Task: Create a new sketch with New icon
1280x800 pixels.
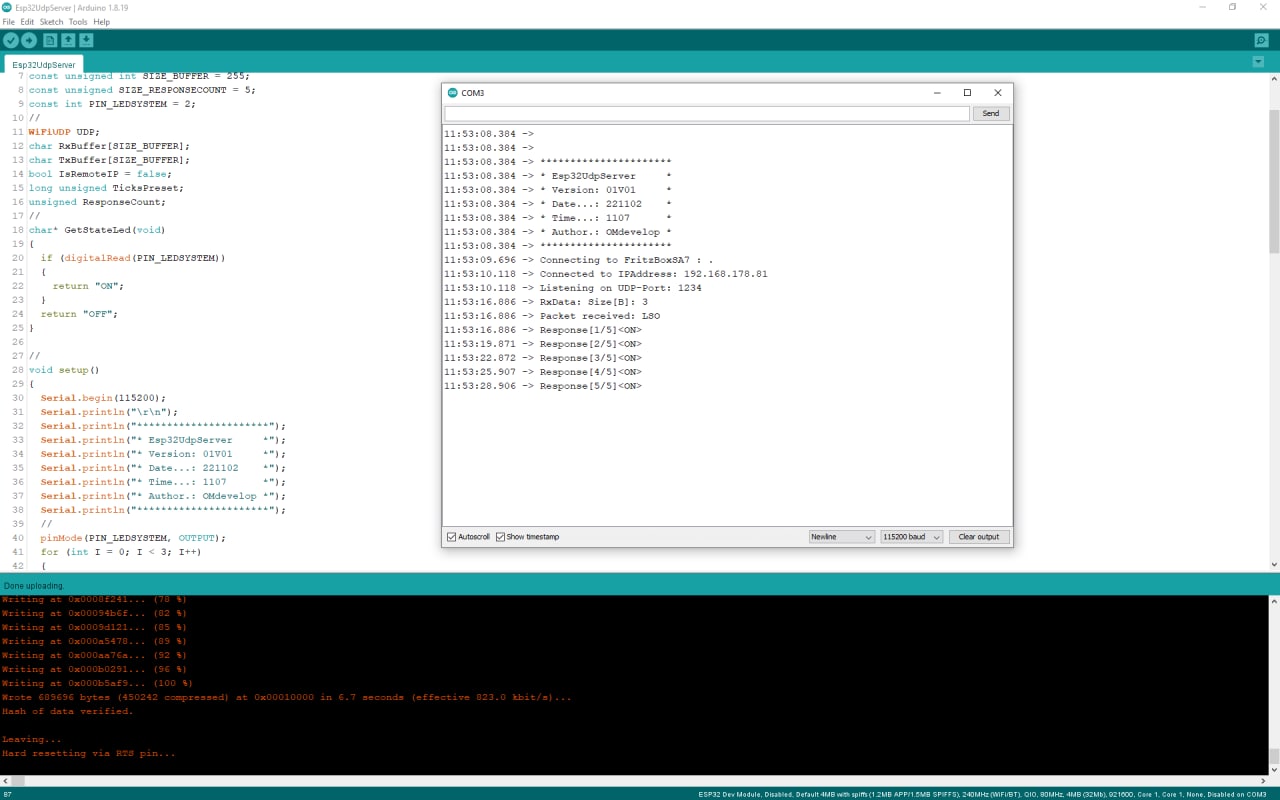Action: pos(50,40)
